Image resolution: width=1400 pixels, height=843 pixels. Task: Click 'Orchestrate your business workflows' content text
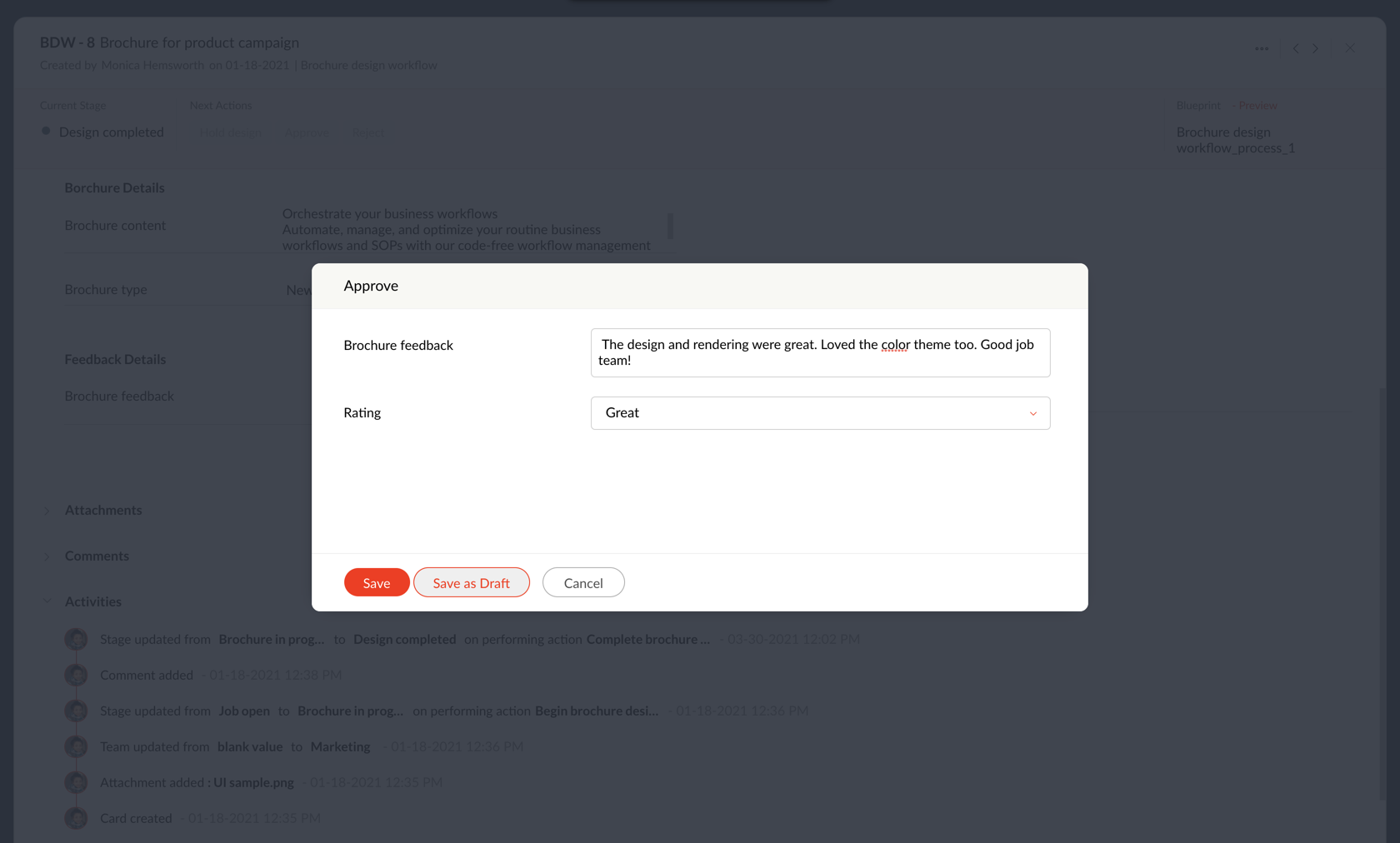point(390,214)
